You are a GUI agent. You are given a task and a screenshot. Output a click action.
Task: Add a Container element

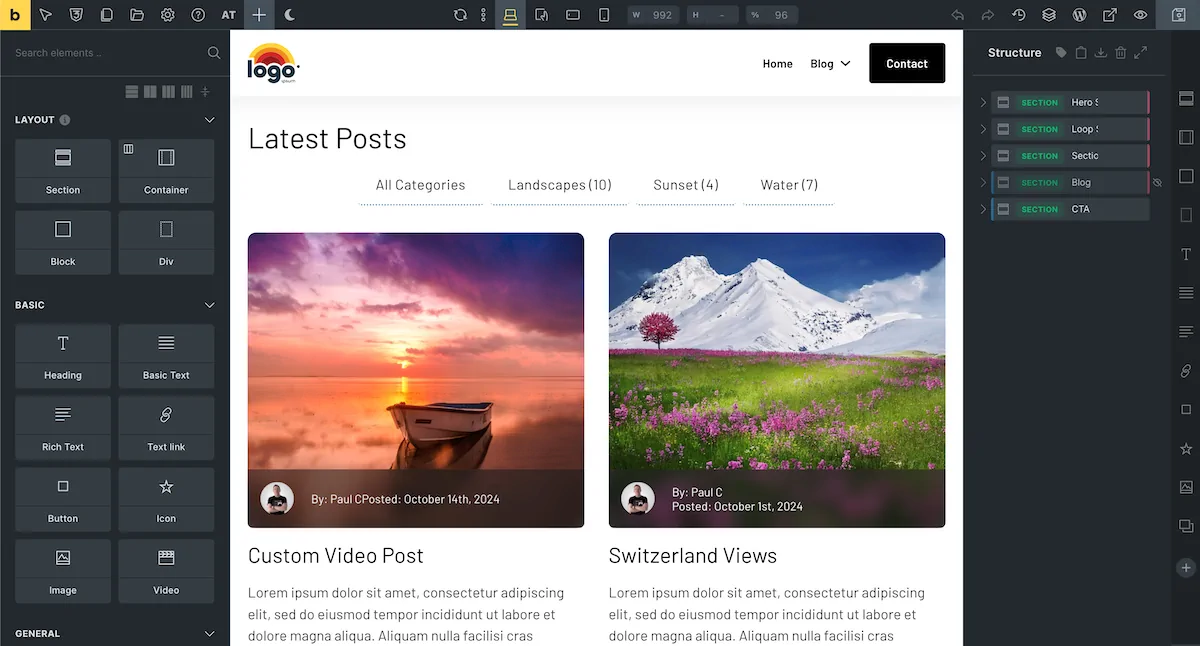click(x=166, y=171)
